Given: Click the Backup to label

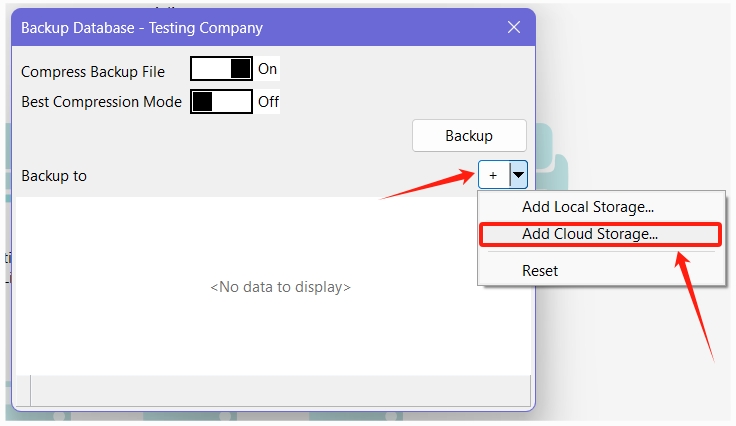Looking at the screenshot, I should tap(54, 176).
